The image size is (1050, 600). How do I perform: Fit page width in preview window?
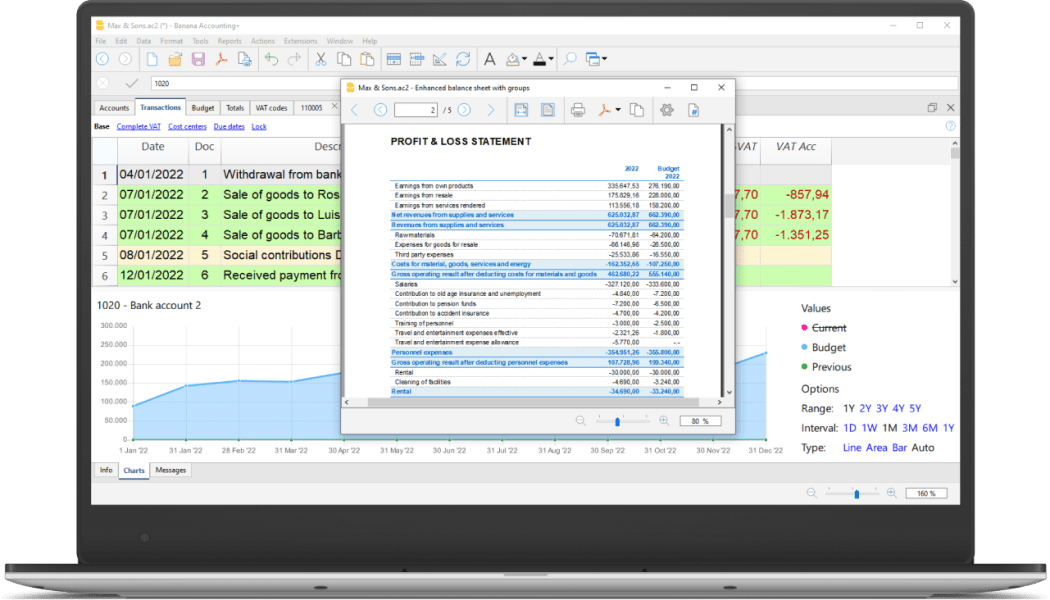(521, 110)
